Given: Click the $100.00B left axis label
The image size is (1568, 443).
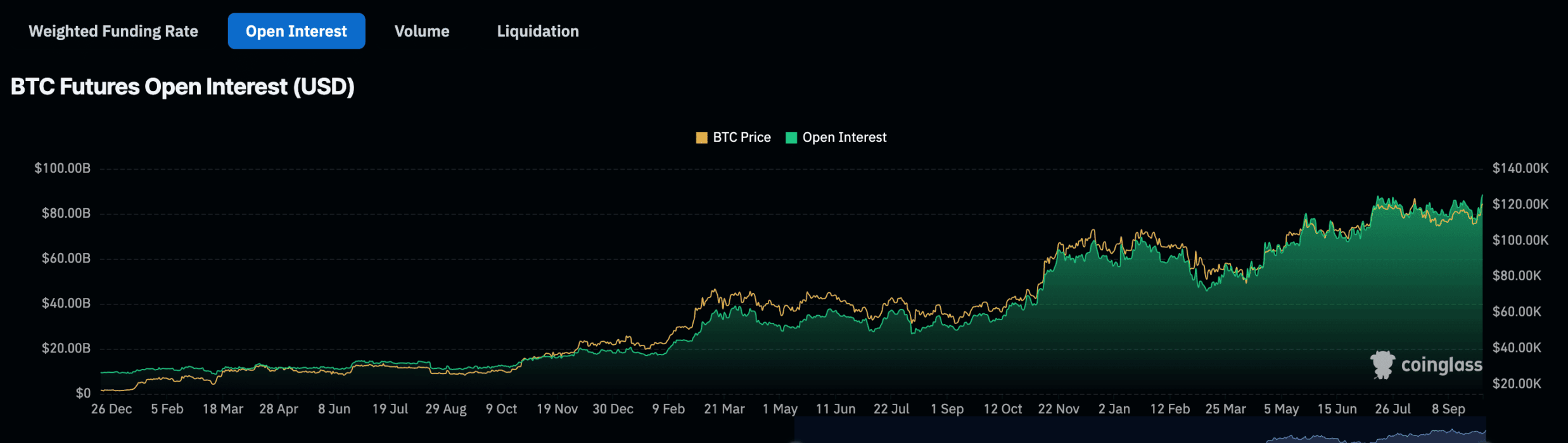Looking at the screenshot, I should [62, 168].
